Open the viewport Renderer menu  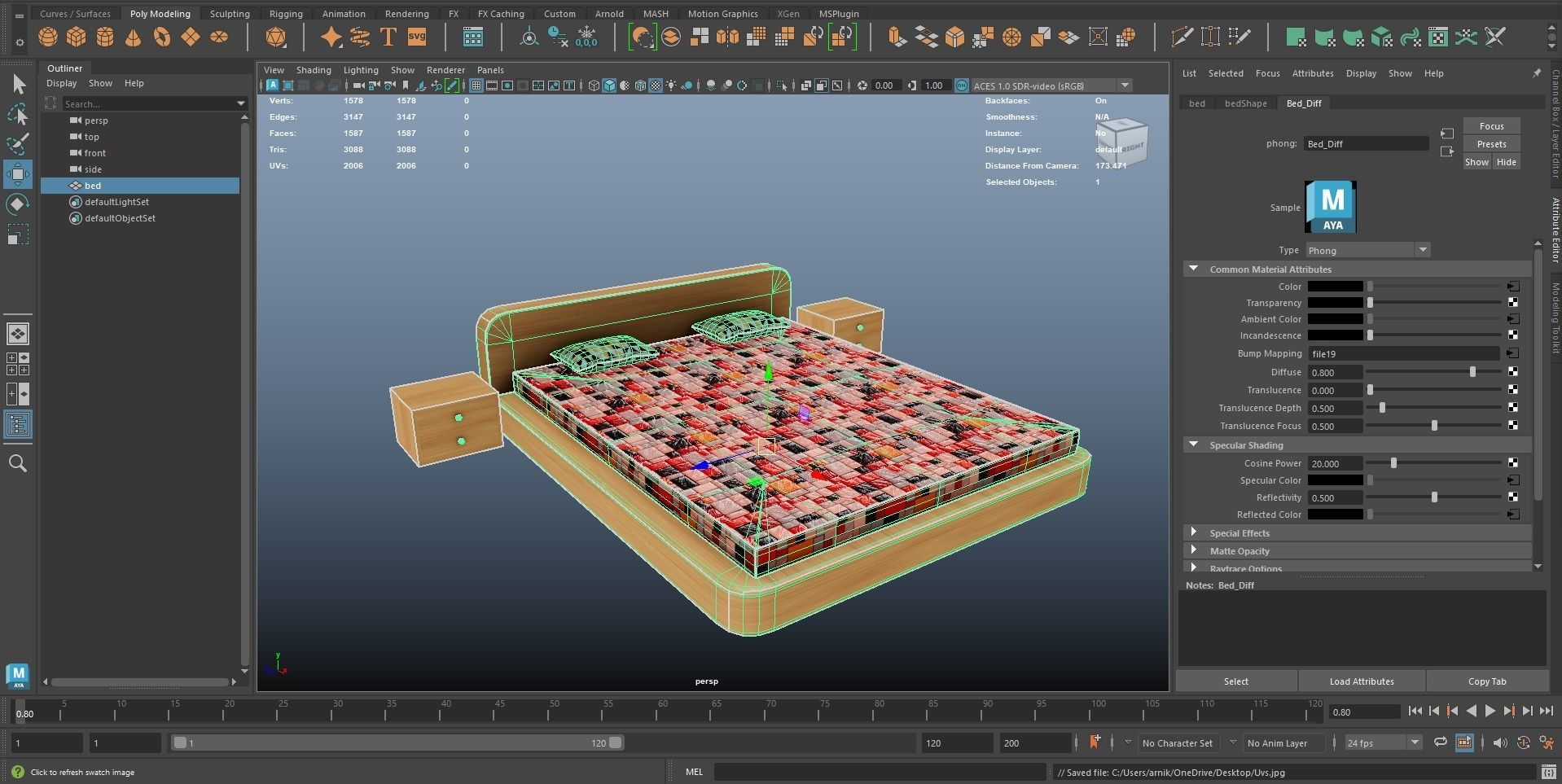pos(445,70)
